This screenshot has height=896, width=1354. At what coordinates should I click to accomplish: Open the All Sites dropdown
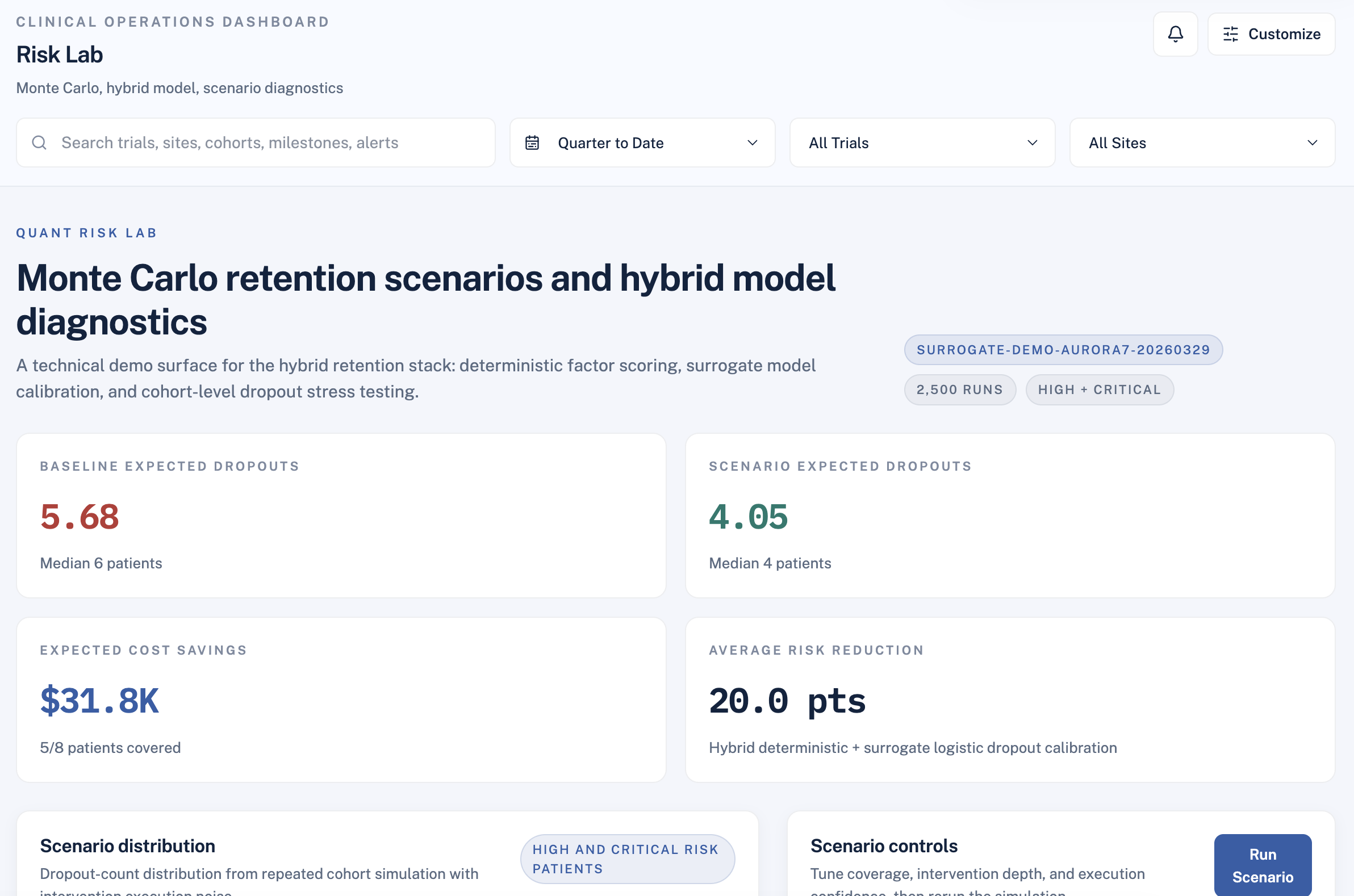[1201, 143]
